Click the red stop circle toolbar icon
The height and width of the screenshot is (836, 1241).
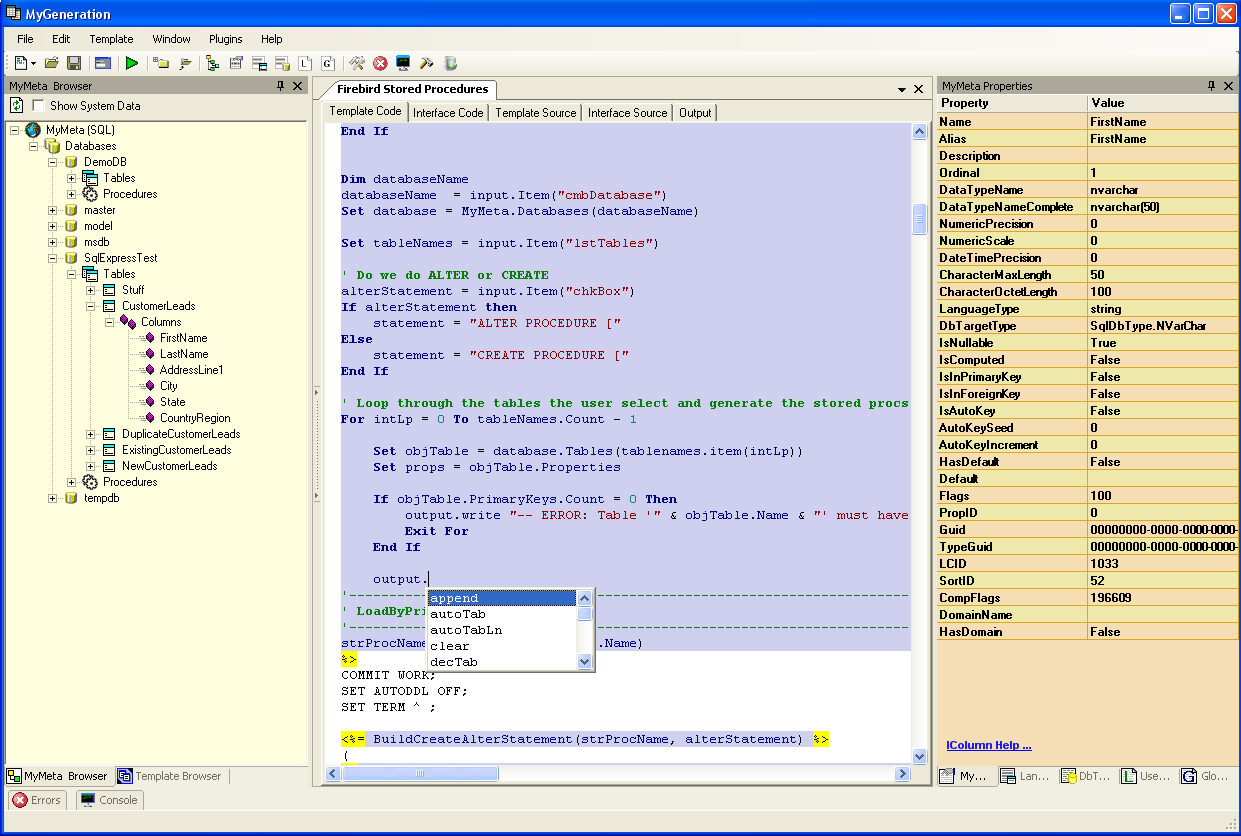tap(380, 63)
